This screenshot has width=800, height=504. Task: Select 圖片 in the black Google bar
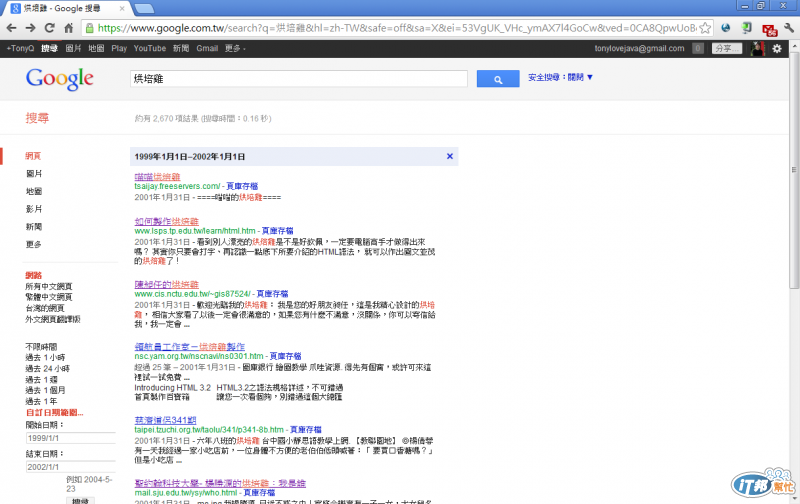pos(73,48)
